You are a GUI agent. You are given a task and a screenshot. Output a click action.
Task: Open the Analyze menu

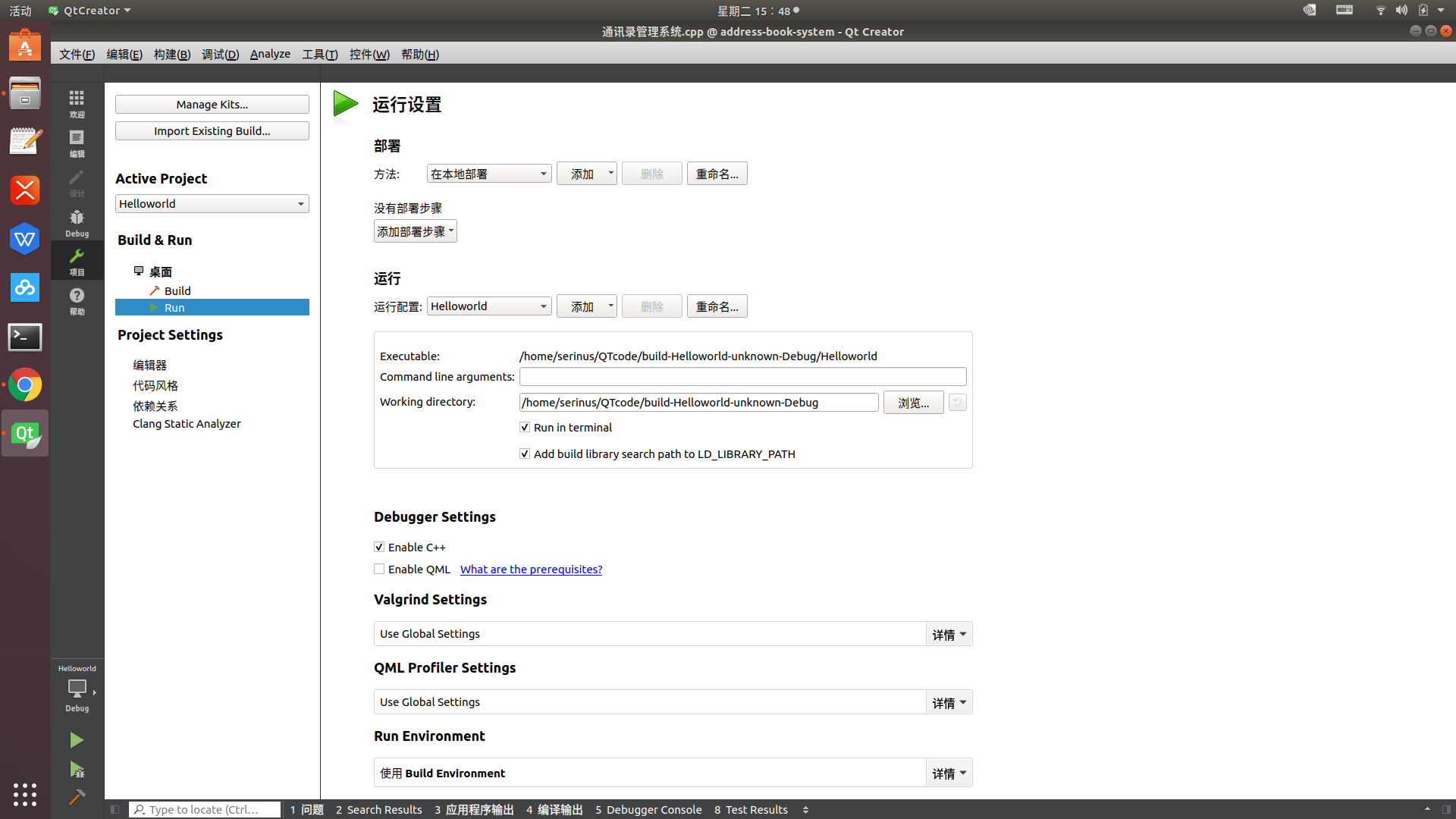click(x=270, y=55)
